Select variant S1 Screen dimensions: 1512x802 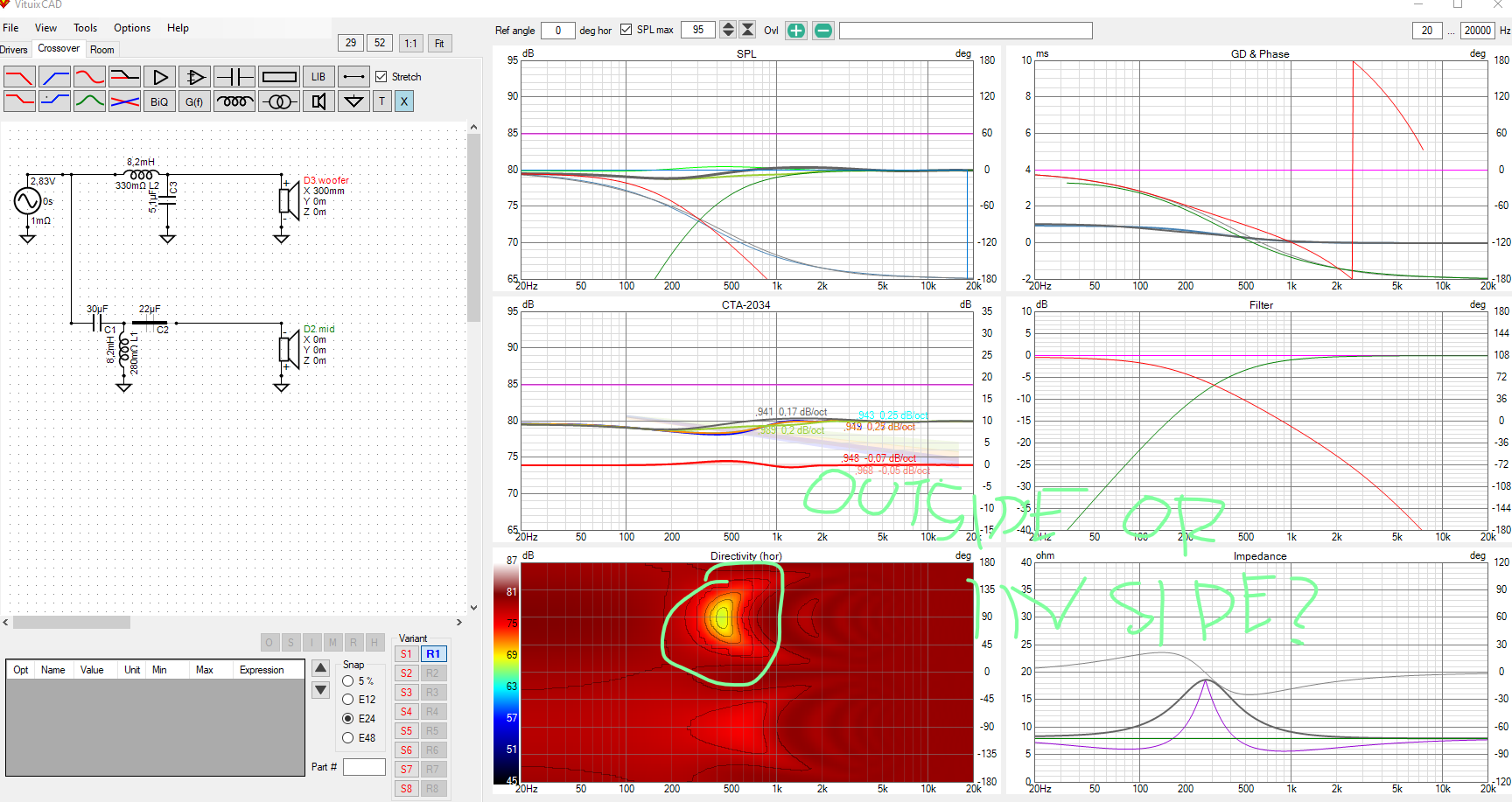tap(406, 654)
